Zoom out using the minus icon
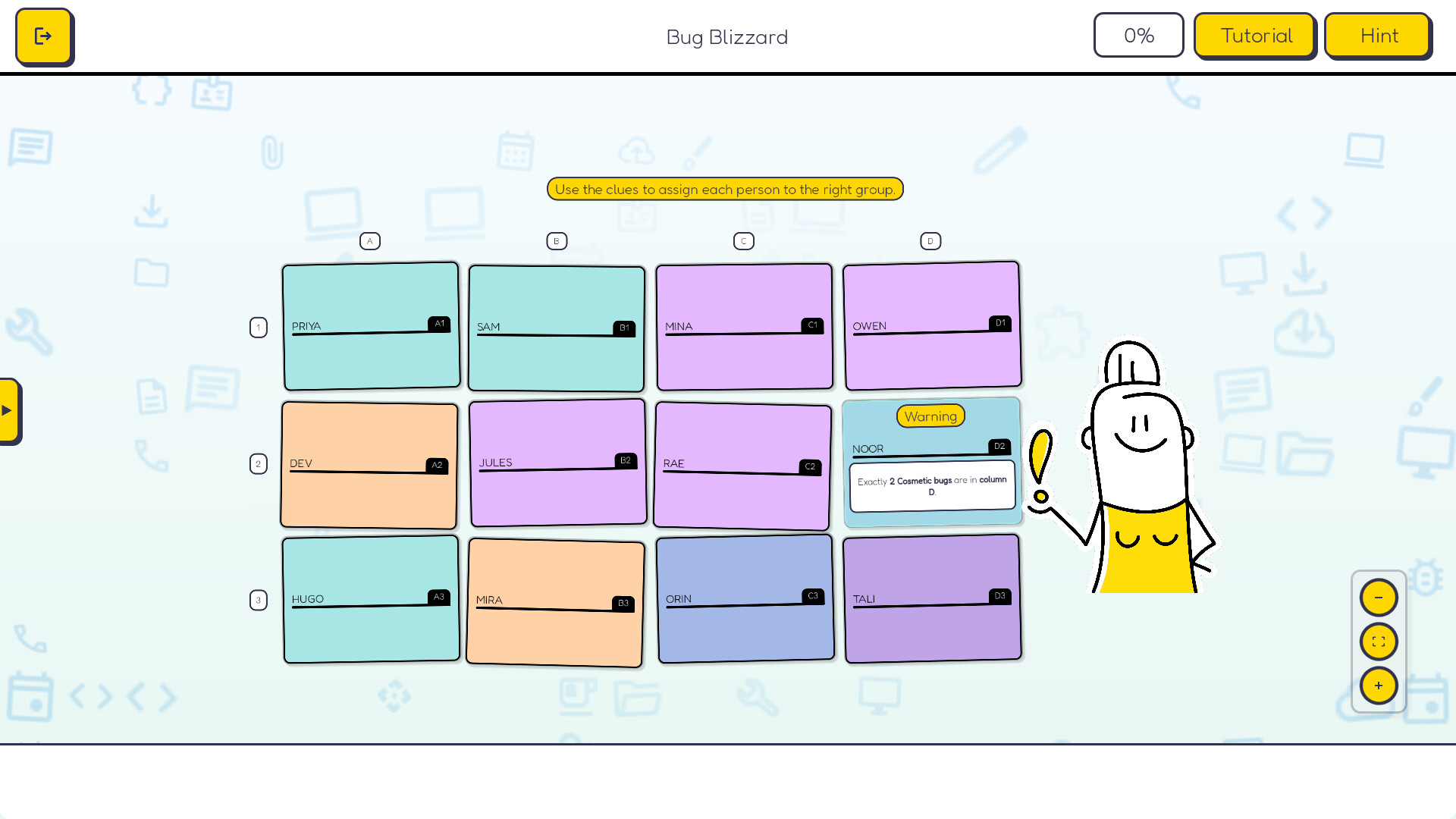 (x=1378, y=597)
